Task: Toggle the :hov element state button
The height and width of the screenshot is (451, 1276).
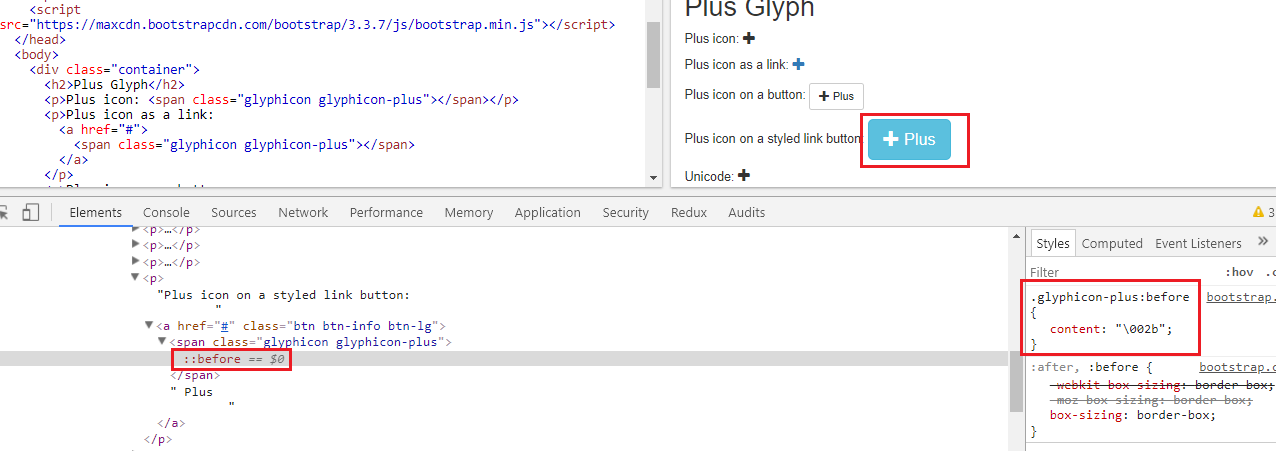Action: [x=1239, y=272]
